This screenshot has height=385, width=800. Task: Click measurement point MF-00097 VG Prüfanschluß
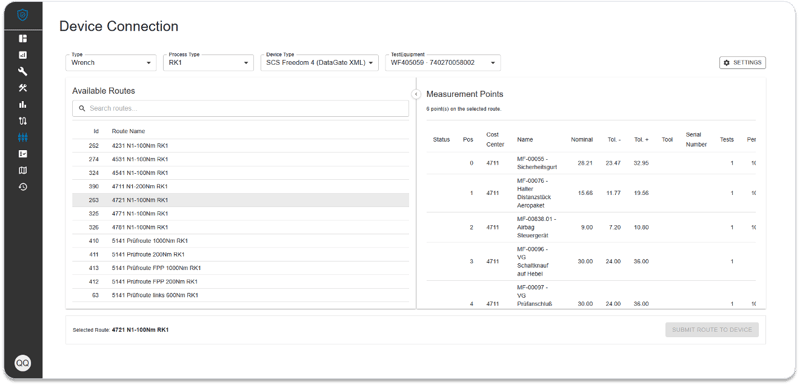(x=534, y=296)
